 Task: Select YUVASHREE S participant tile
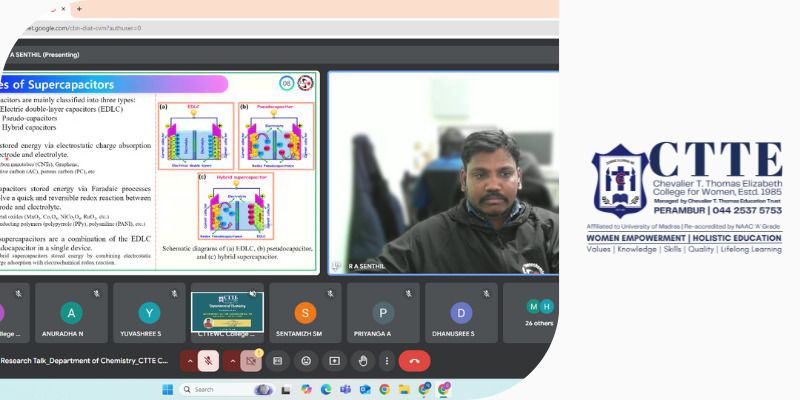(x=149, y=313)
